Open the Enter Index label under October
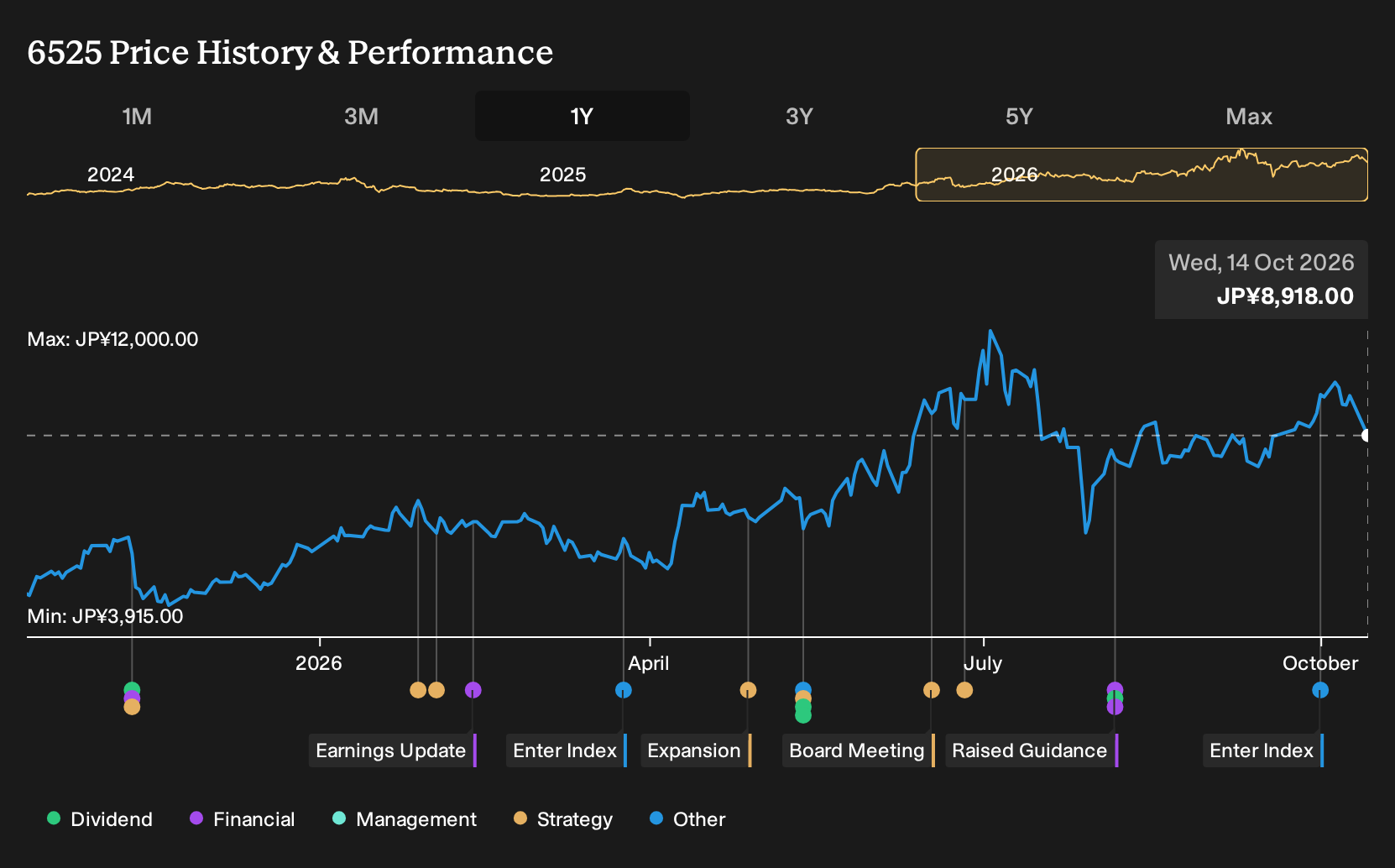 point(1263,750)
